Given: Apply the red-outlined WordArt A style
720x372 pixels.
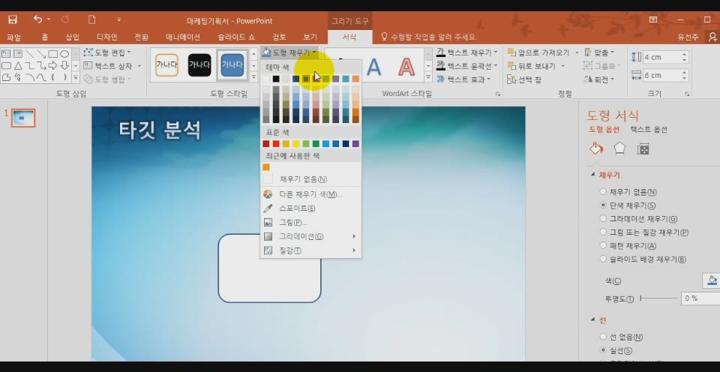Looking at the screenshot, I should [x=406, y=68].
